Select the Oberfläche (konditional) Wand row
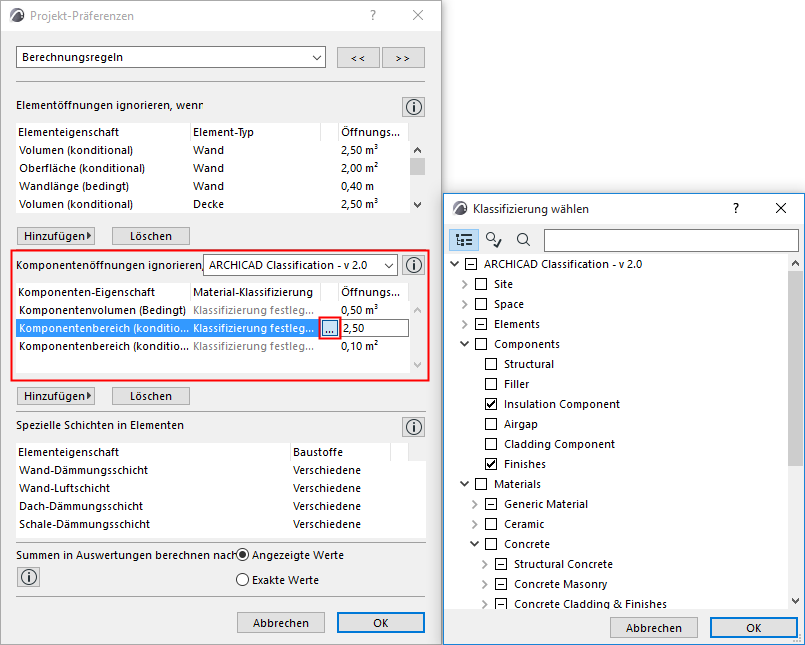Viewport: 805px width, 645px height. pyautogui.click(x=213, y=168)
